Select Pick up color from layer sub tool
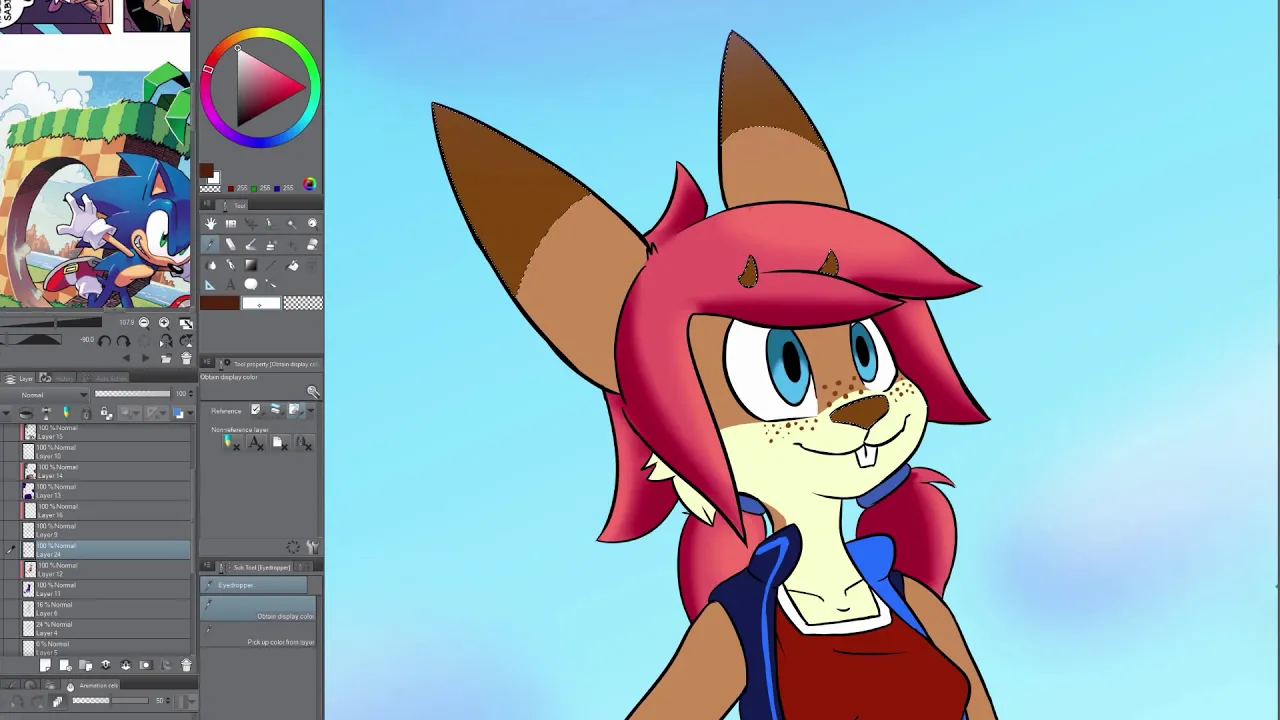The height and width of the screenshot is (720, 1280). click(258, 634)
